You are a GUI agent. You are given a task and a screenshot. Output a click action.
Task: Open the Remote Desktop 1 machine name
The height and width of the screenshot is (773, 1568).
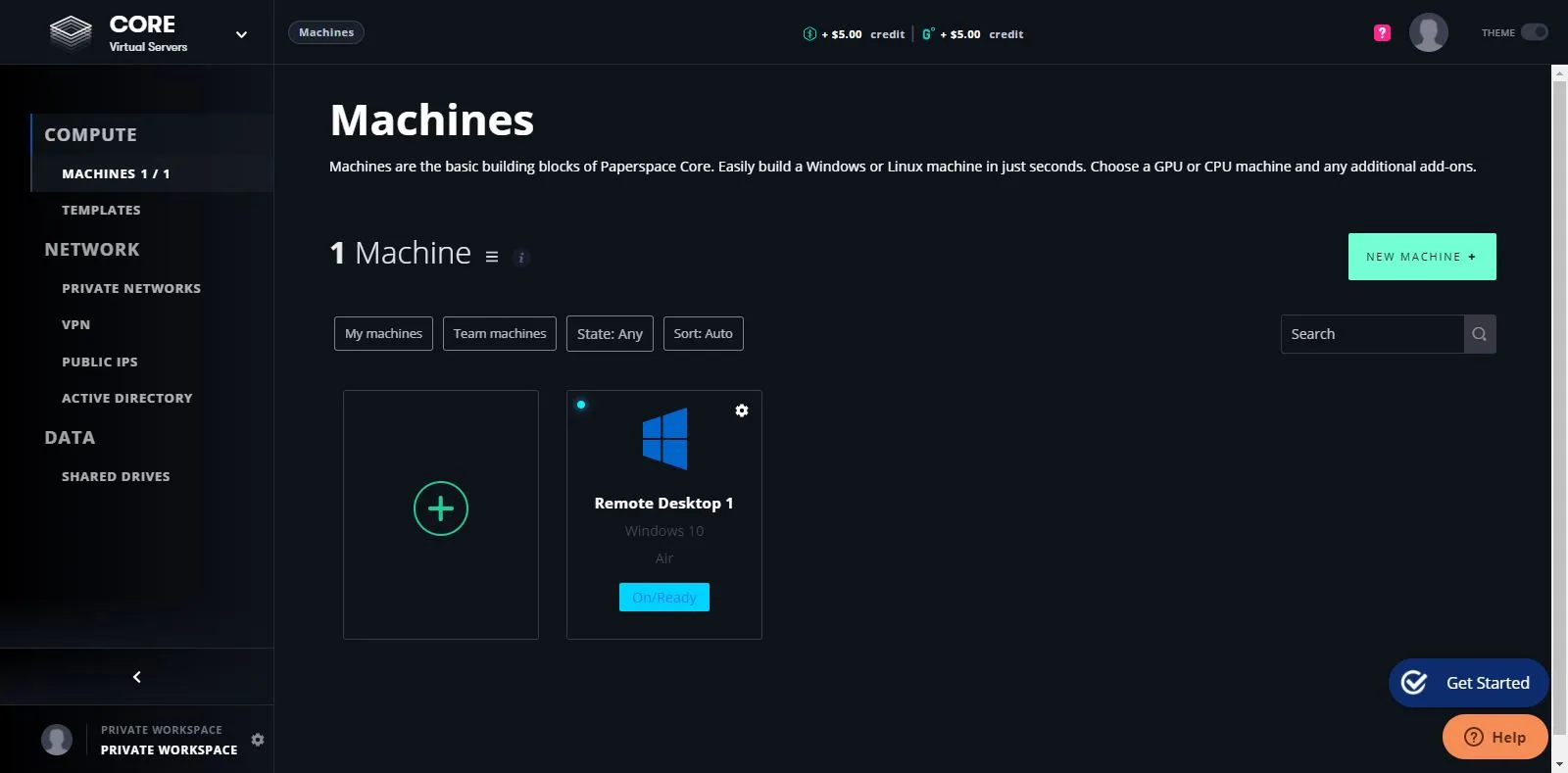(x=664, y=503)
